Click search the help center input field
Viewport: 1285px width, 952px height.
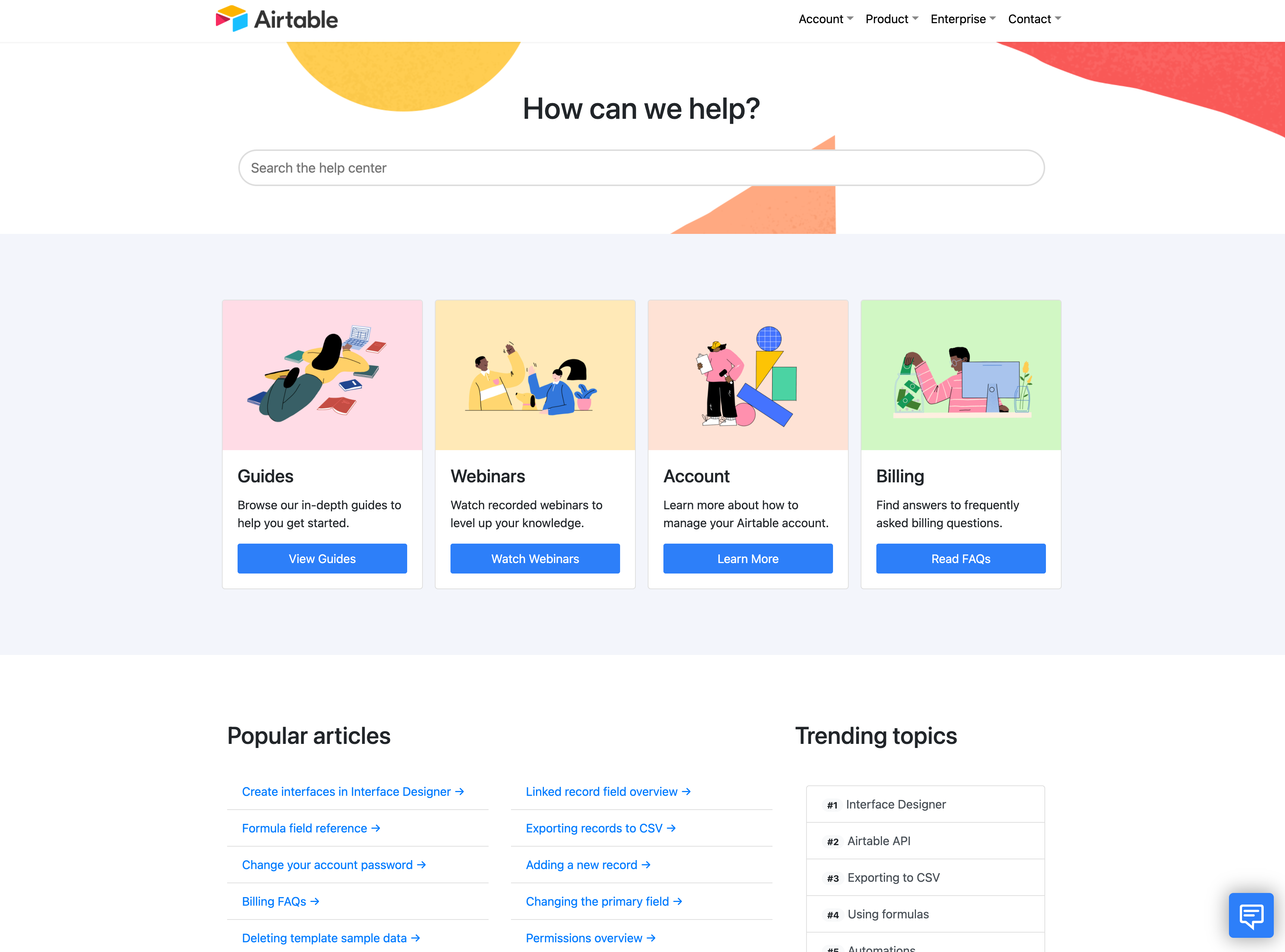(642, 167)
